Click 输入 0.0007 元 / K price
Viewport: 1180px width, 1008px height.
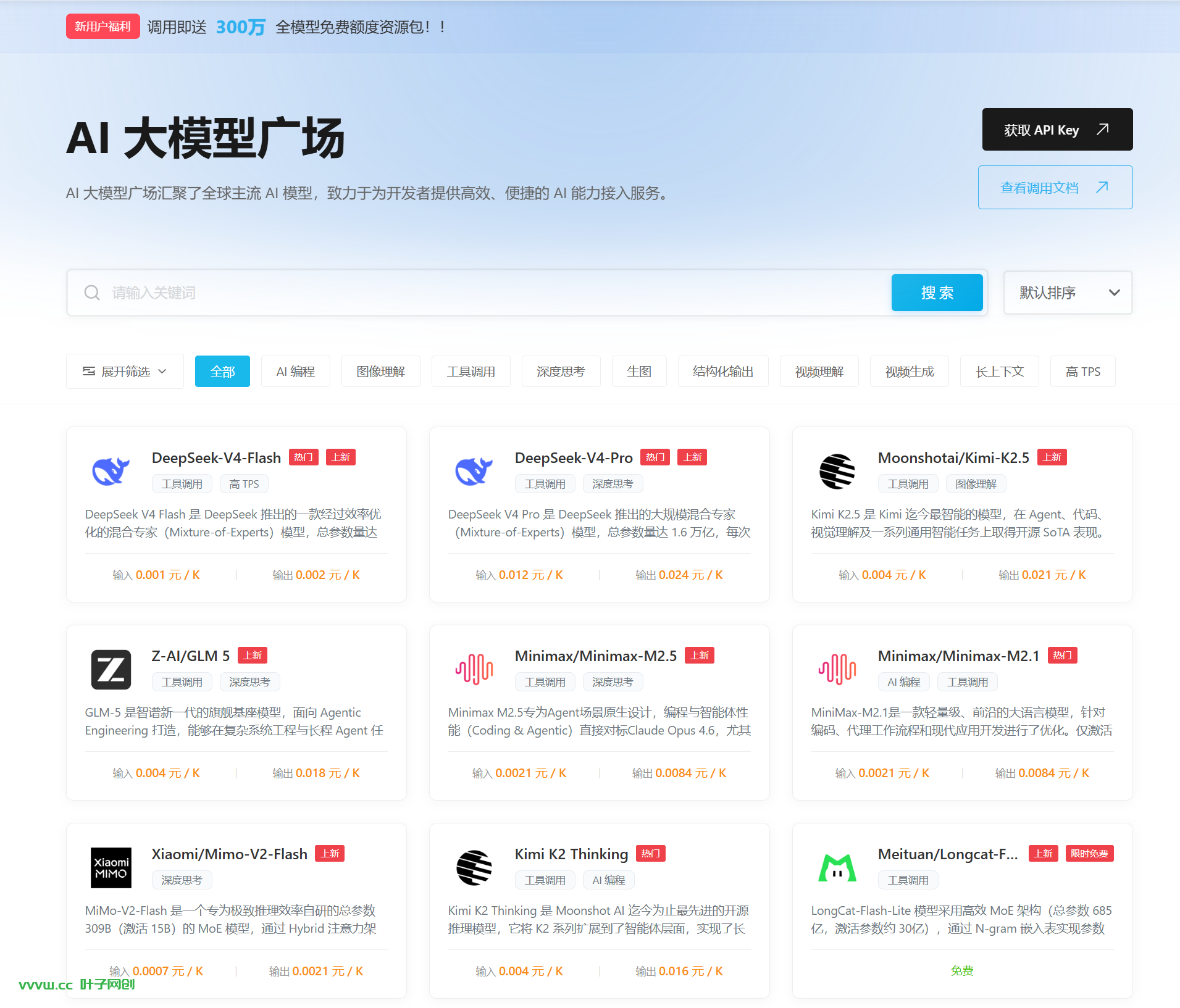156,971
